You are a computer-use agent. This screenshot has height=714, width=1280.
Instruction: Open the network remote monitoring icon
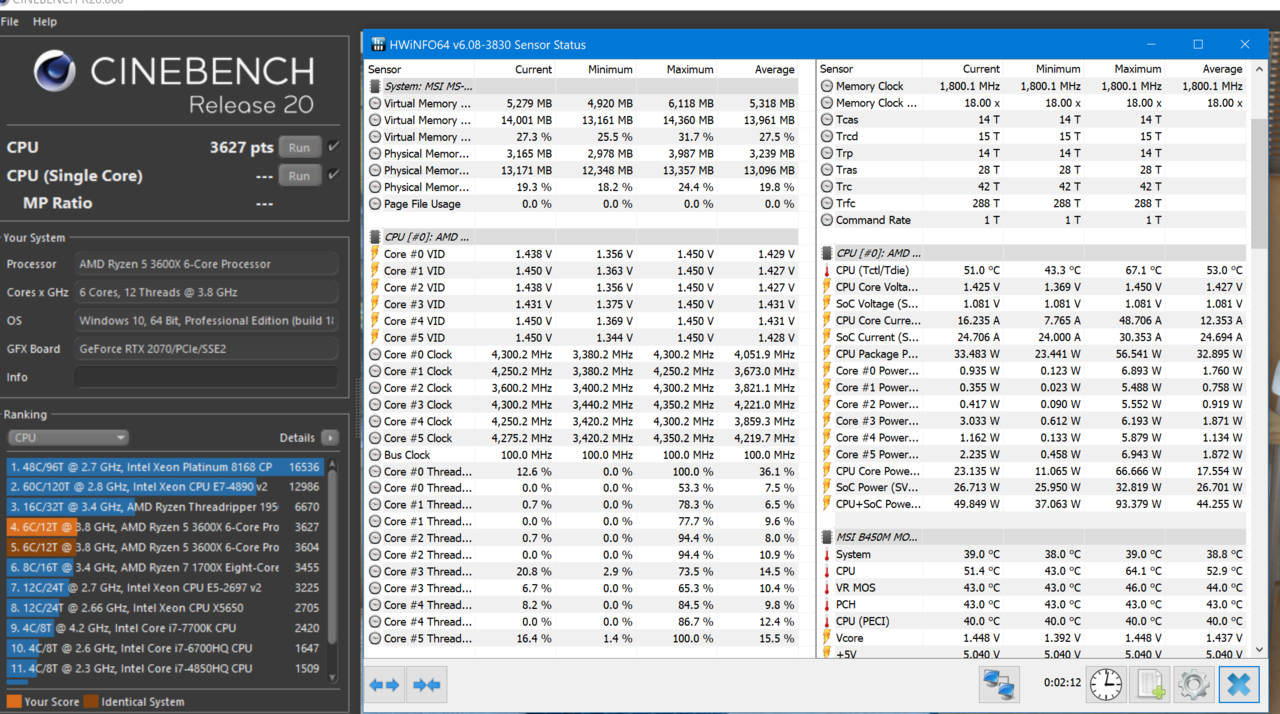999,684
